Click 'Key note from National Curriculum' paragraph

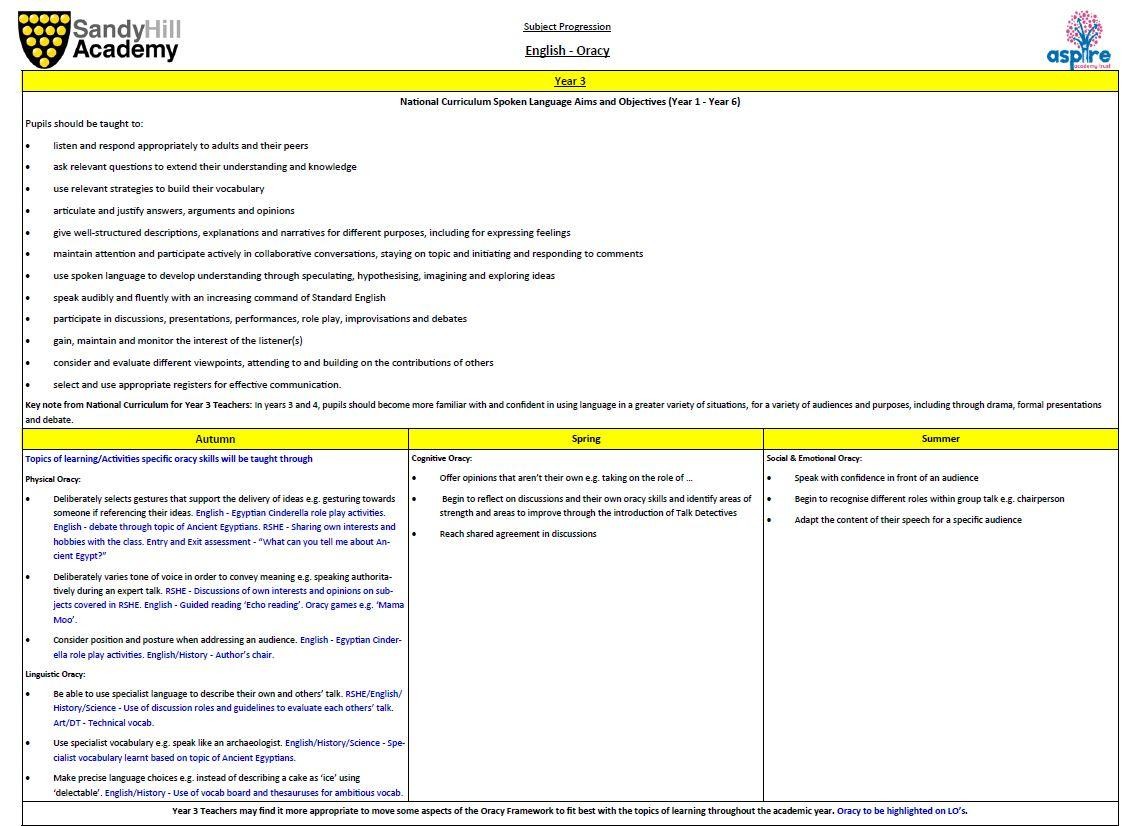tap(564, 412)
